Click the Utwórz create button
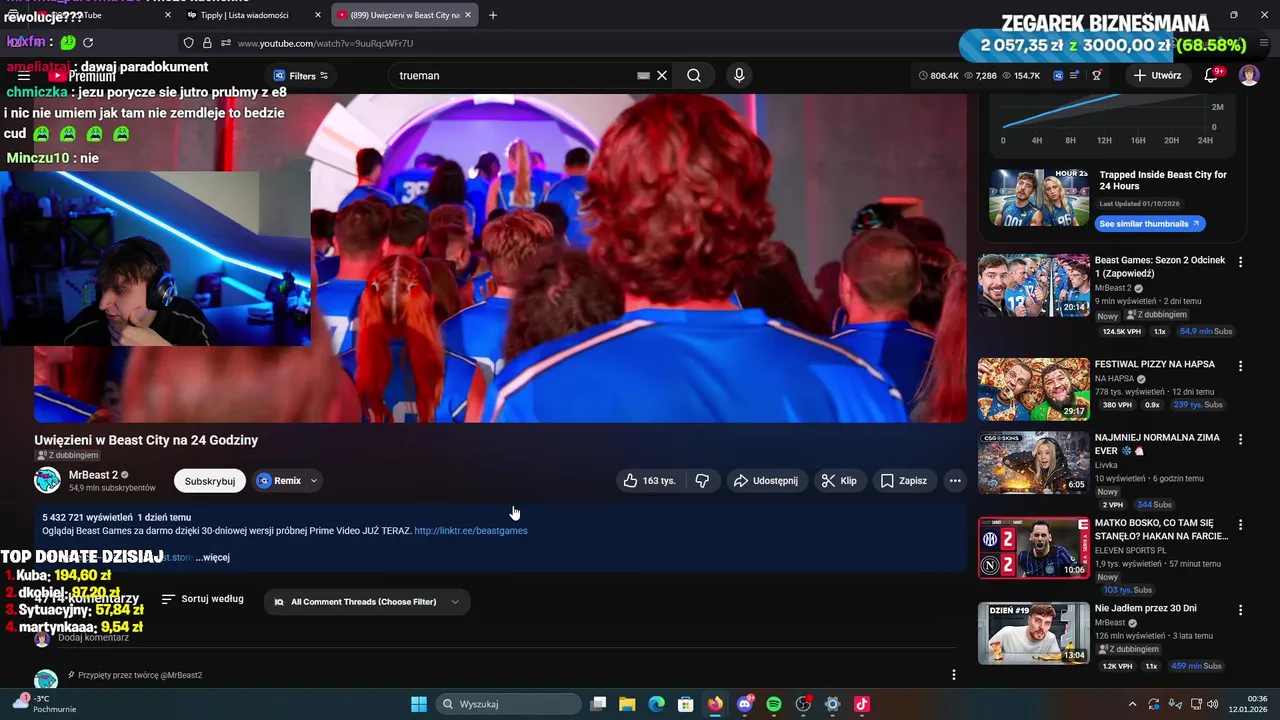 [1157, 76]
